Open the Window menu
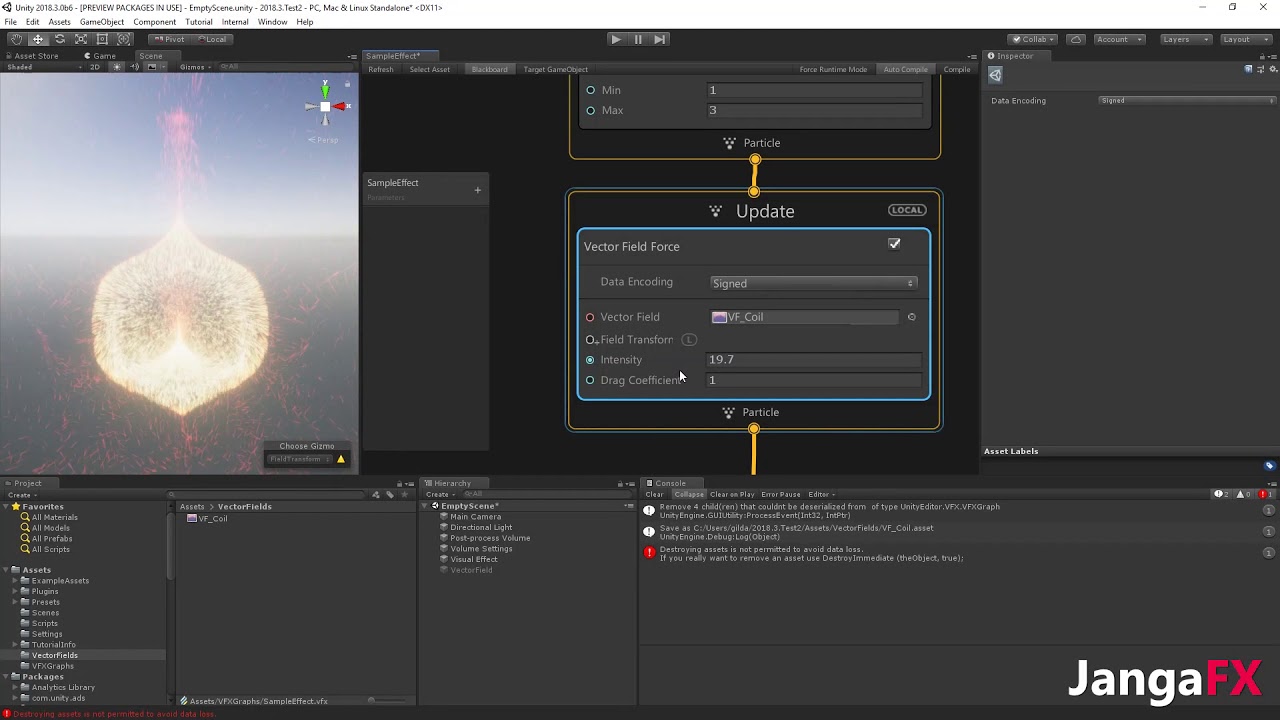1280x720 pixels. (x=273, y=22)
